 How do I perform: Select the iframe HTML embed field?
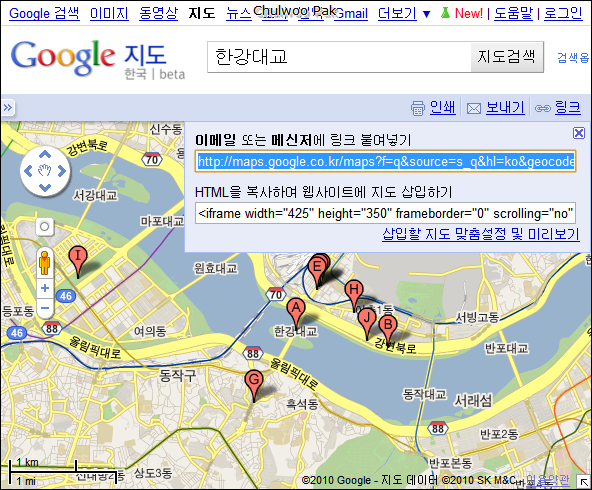tap(385, 213)
